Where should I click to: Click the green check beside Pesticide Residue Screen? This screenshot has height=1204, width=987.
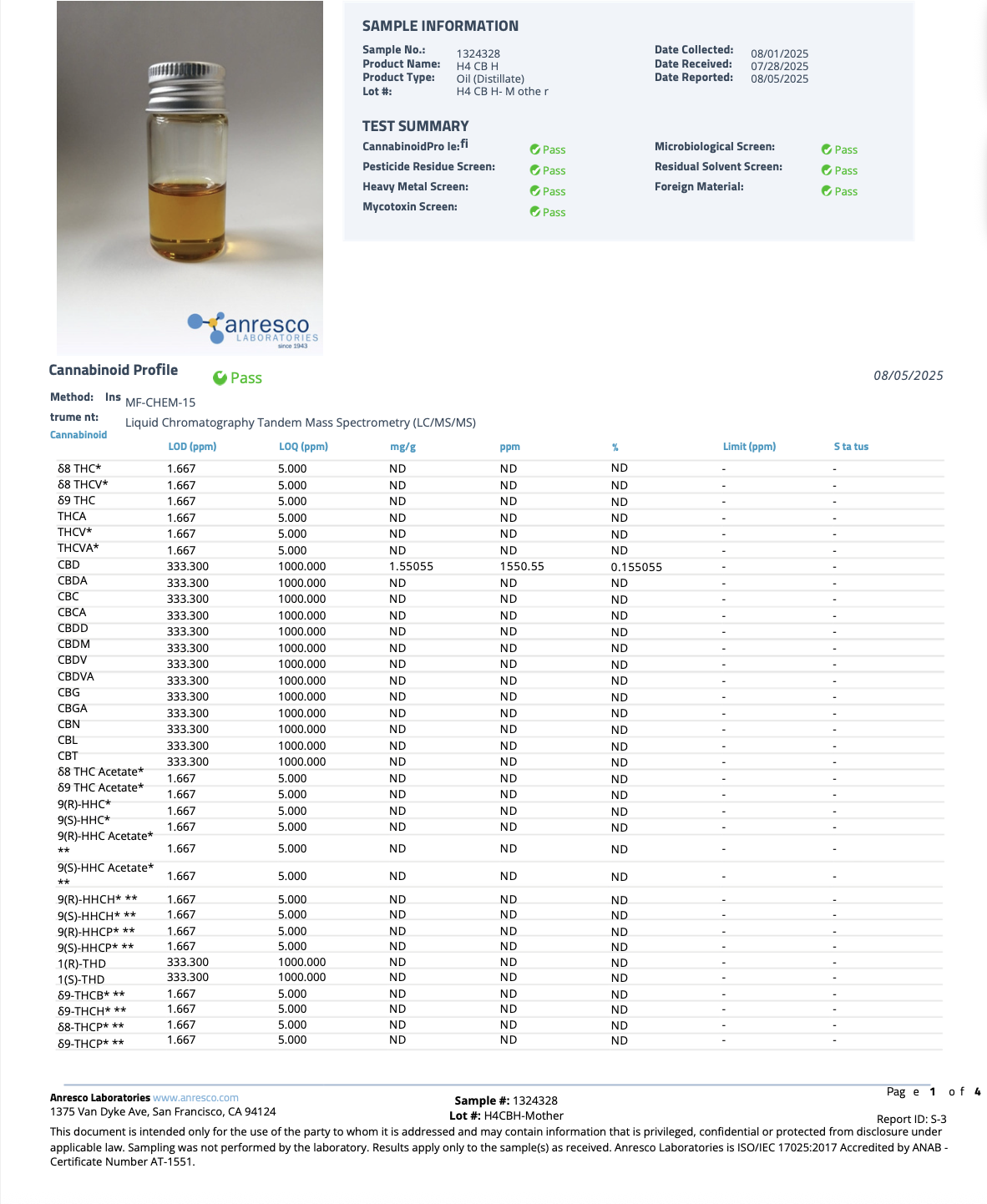(534, 170)
